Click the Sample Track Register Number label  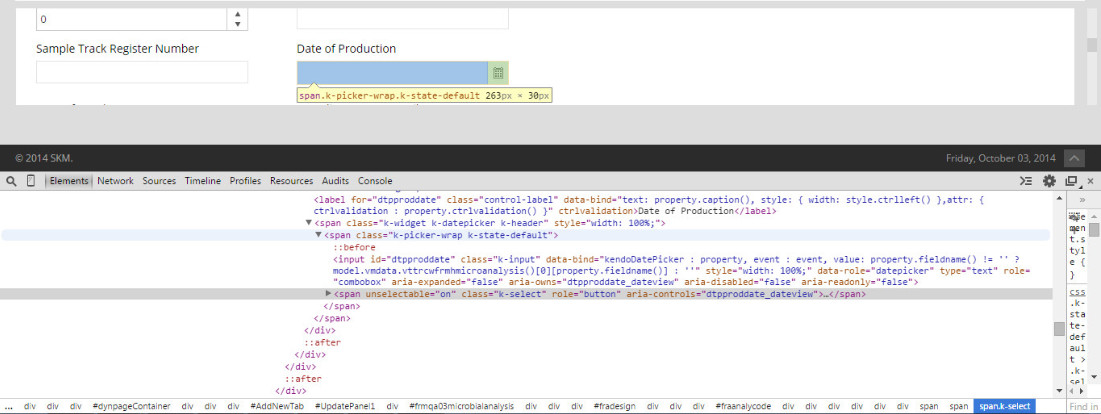(x=117, y=48)
